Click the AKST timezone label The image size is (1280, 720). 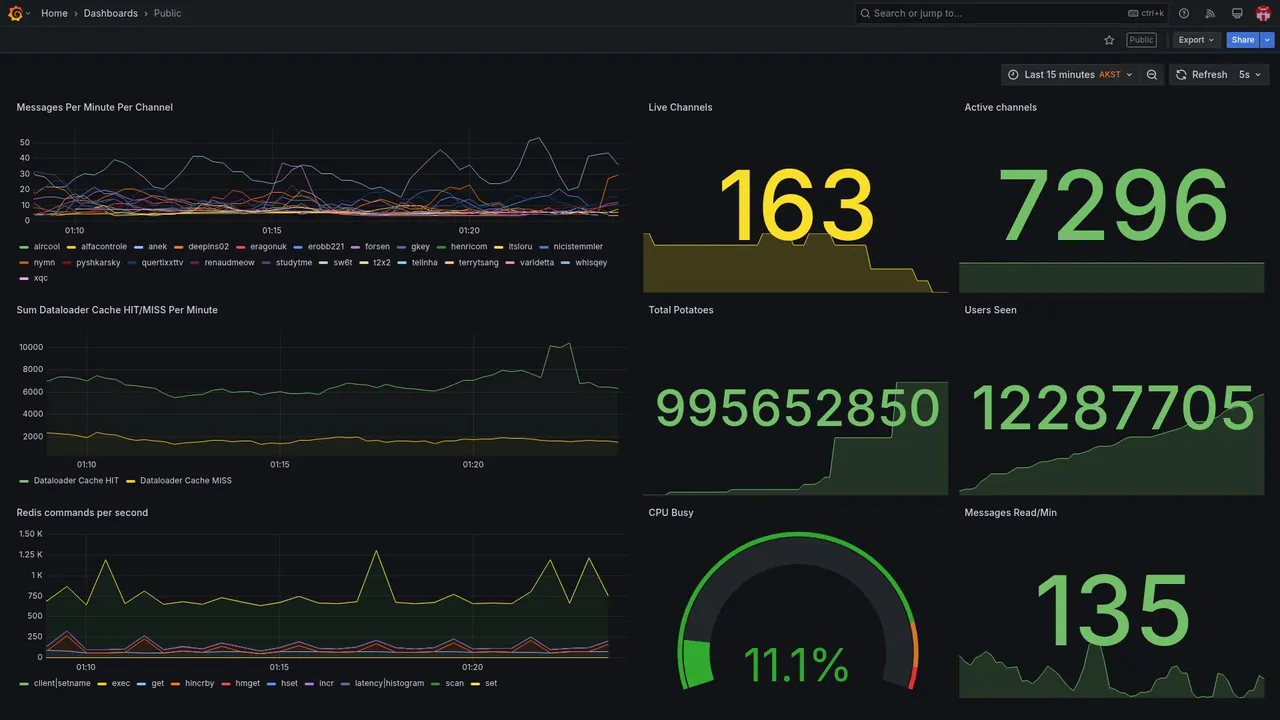coord(1110,74)
